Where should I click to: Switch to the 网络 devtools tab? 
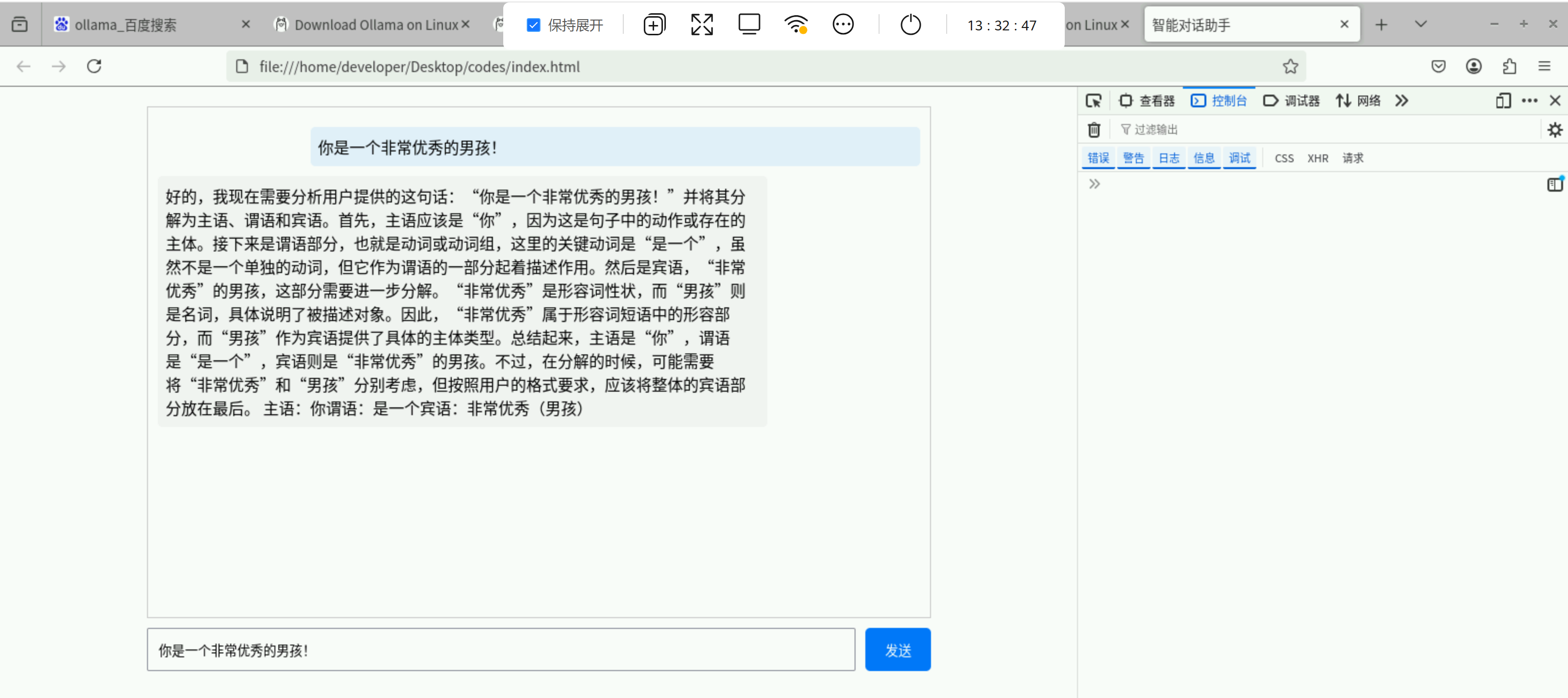pos(1358,100)
